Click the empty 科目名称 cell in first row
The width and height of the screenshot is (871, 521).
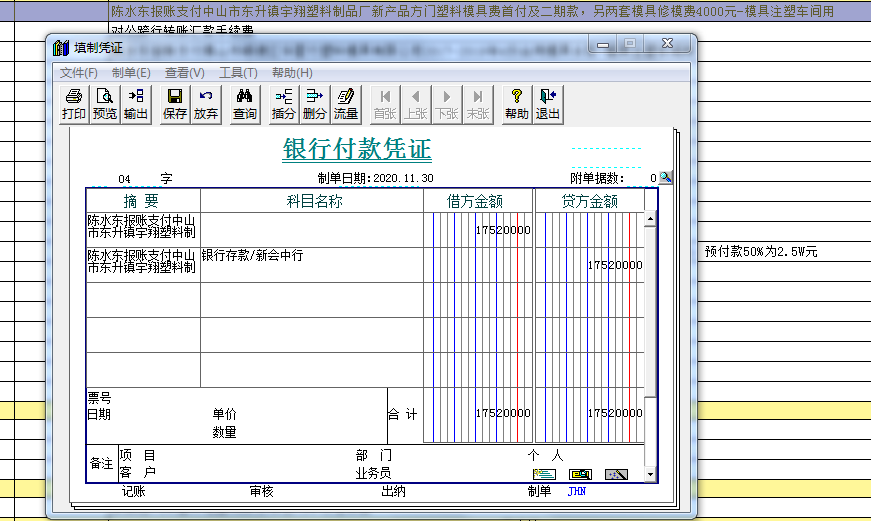pyautogui.click(x=312, y=229)
